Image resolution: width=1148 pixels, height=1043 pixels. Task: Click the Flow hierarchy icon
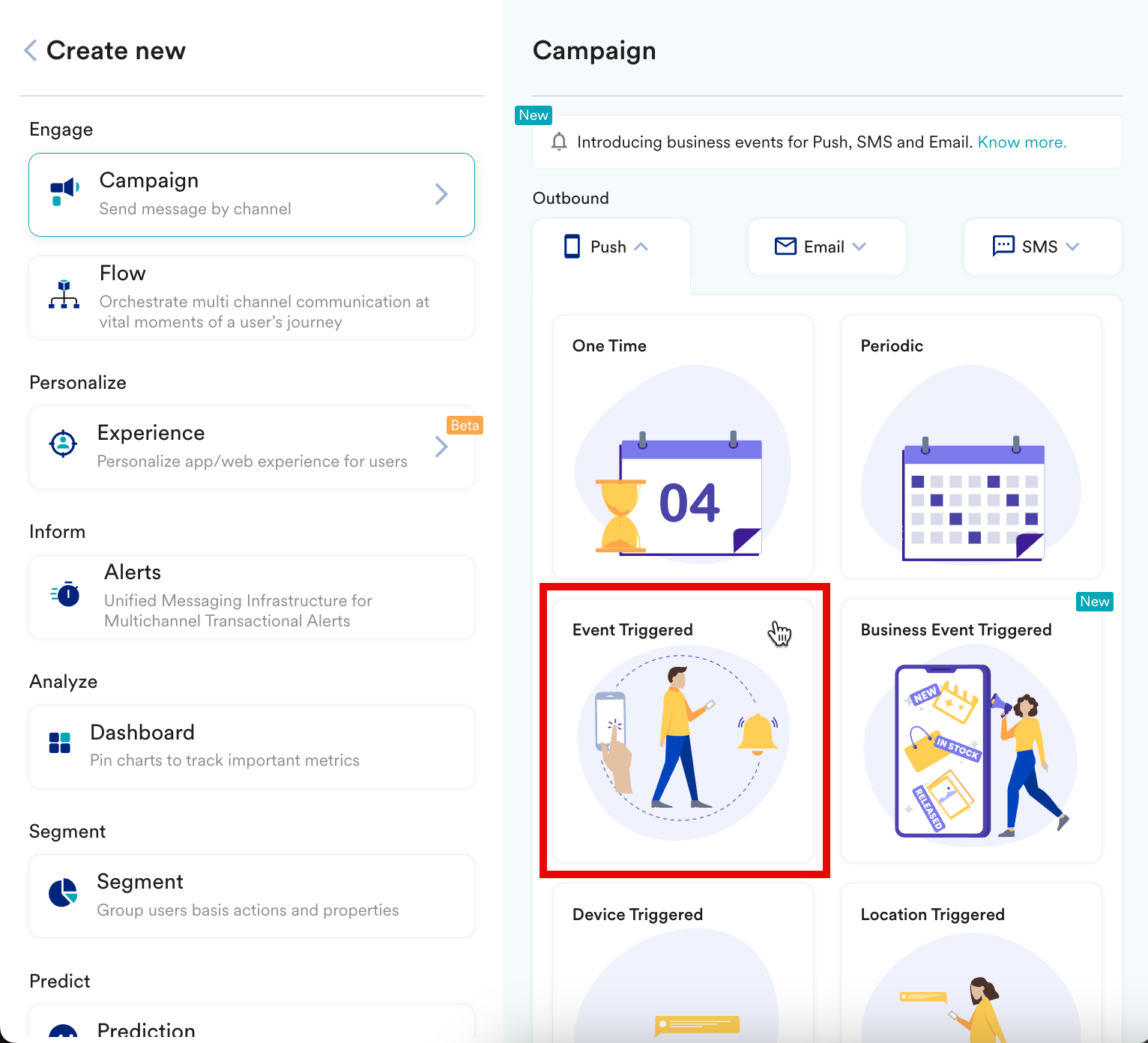(64, 294)
